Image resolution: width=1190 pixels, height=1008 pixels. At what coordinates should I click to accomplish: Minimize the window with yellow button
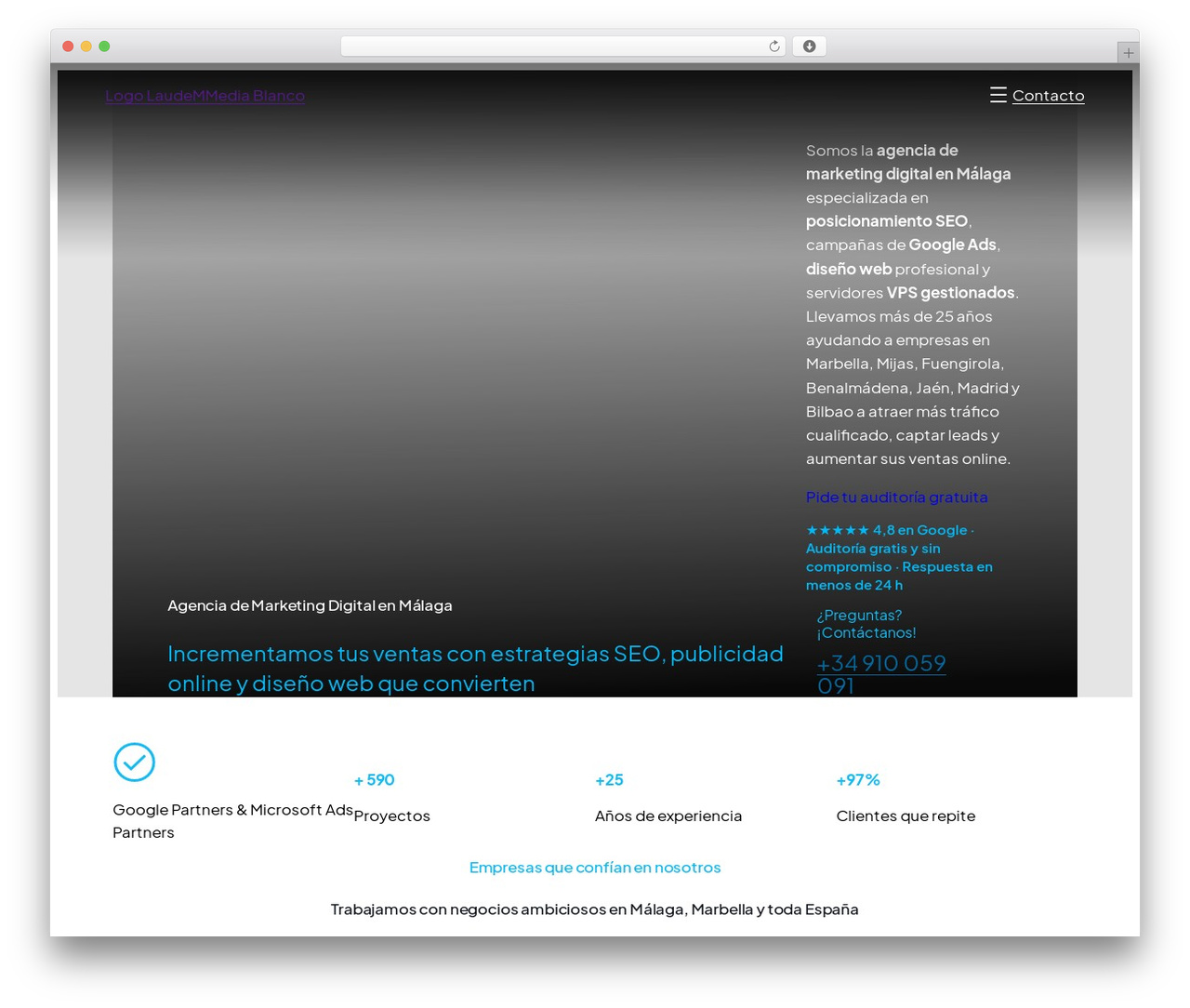click(86, 46)
